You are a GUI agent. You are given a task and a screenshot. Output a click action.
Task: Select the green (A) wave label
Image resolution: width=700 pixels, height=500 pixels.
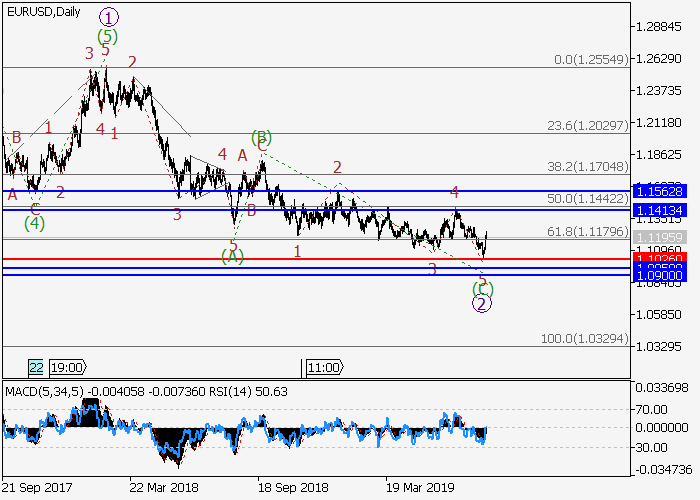233,257
